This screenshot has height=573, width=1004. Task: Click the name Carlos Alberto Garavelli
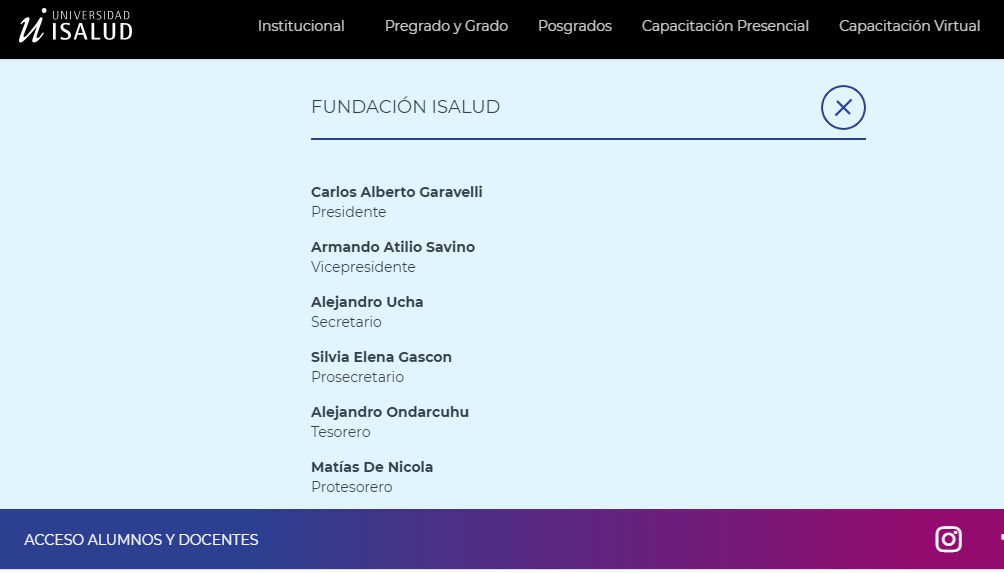click(396, 192)
